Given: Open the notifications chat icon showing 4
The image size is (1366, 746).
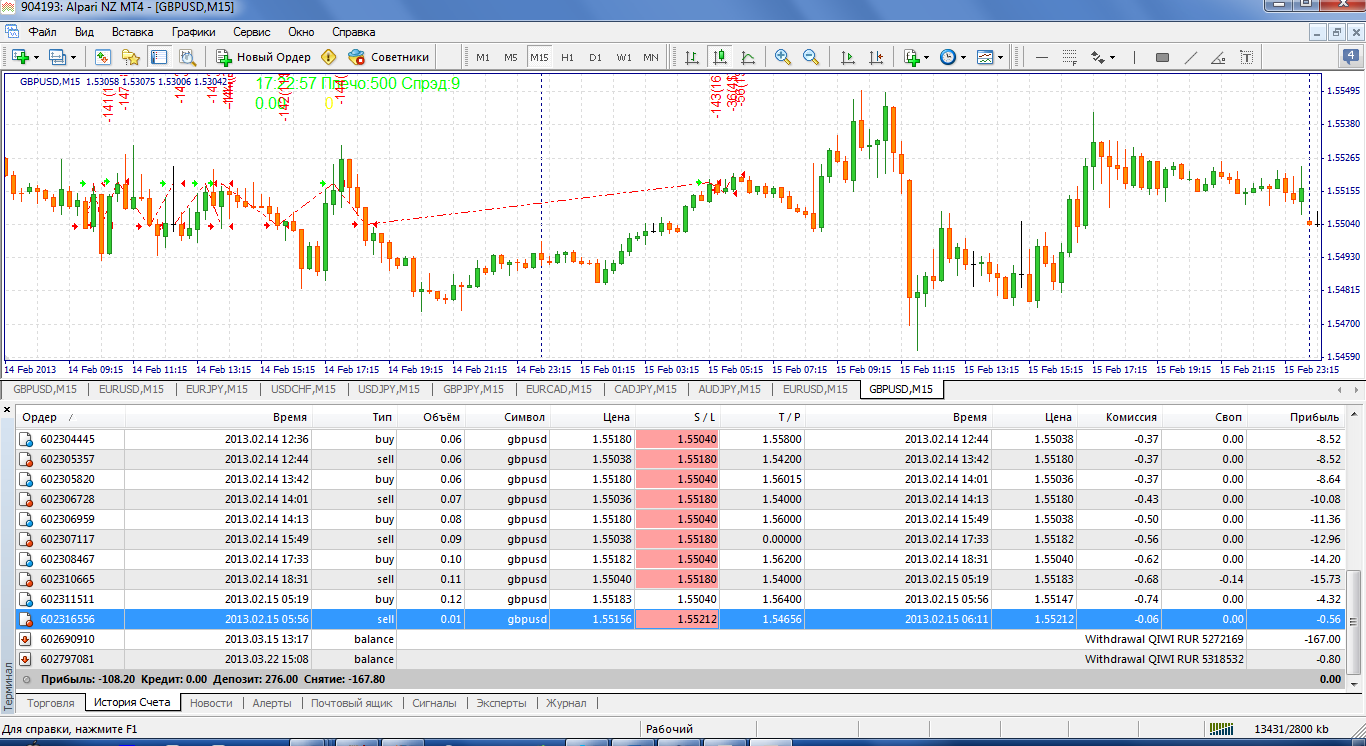Looking at the screenshot, I should point(1349,57).
